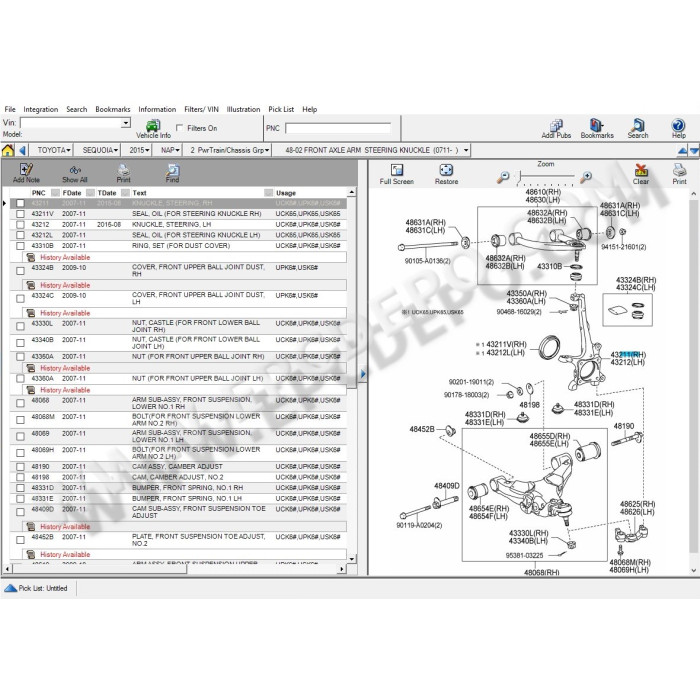Click 43211(RH) callout in illustration
Image resolution: width=700 pixels, height=700 pixels.
pyautogui.click(x=628, y=354)
